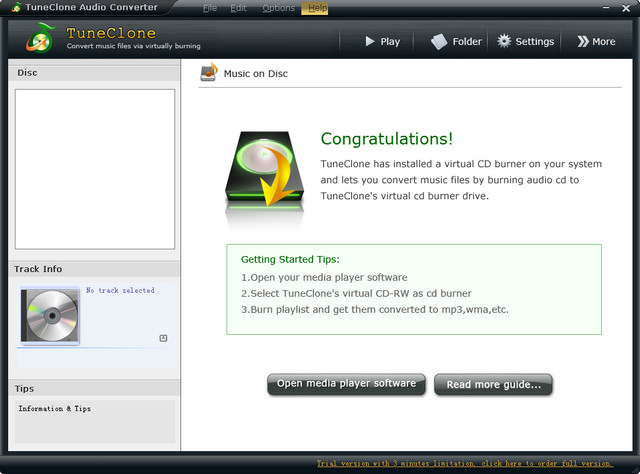Click the TuneClone logo icon
Viewport: 640px width, 474px height.
(39, 40)
